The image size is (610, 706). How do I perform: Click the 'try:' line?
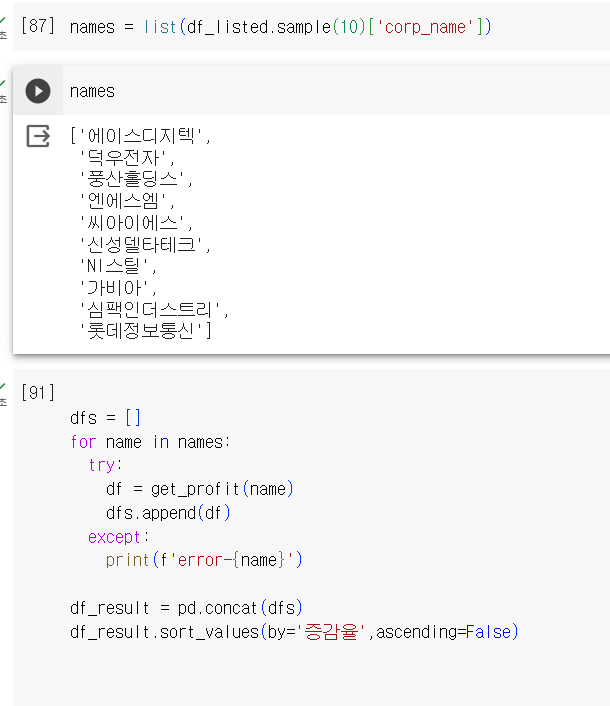click(105, 465)
